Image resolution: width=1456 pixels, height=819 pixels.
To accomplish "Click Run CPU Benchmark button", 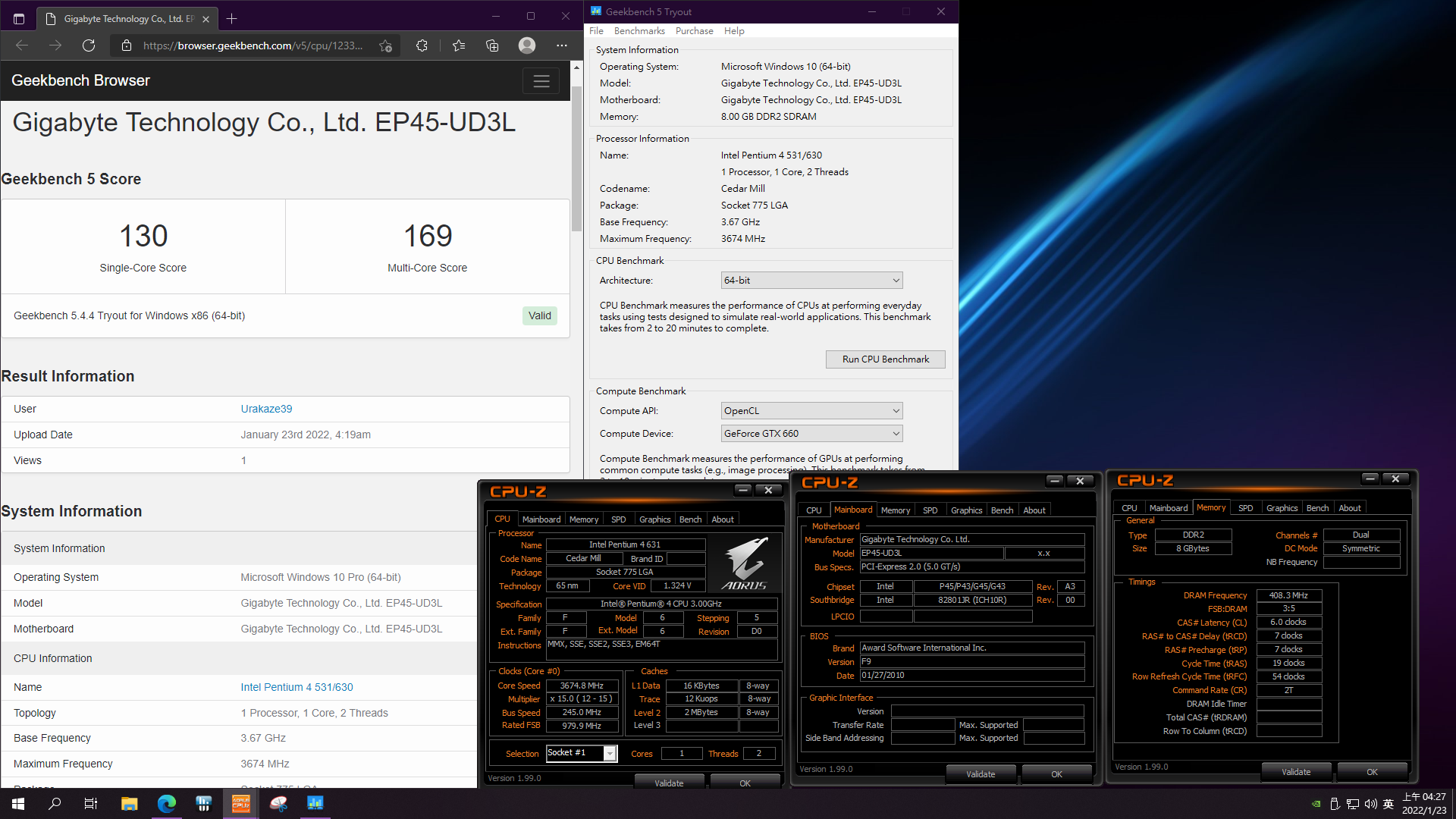I will (886, 359).
